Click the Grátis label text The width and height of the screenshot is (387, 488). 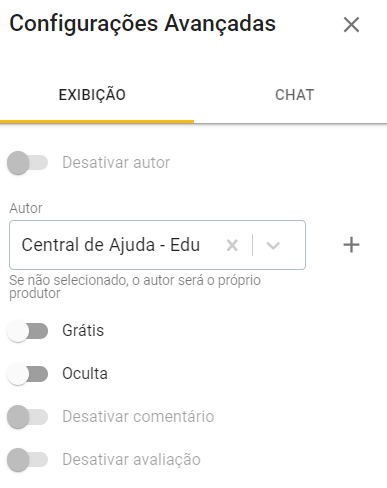[83, 331]
